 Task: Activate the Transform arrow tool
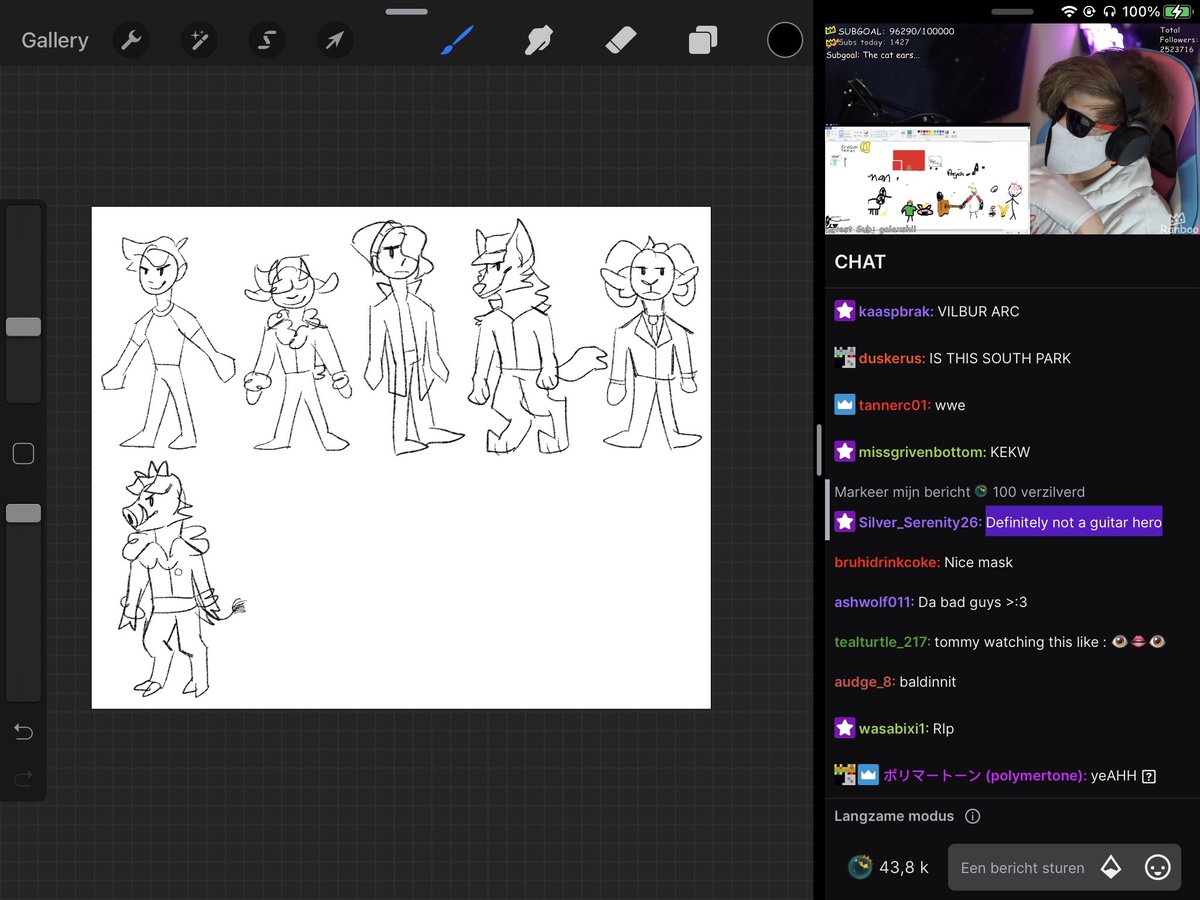[x=335, y=41]
